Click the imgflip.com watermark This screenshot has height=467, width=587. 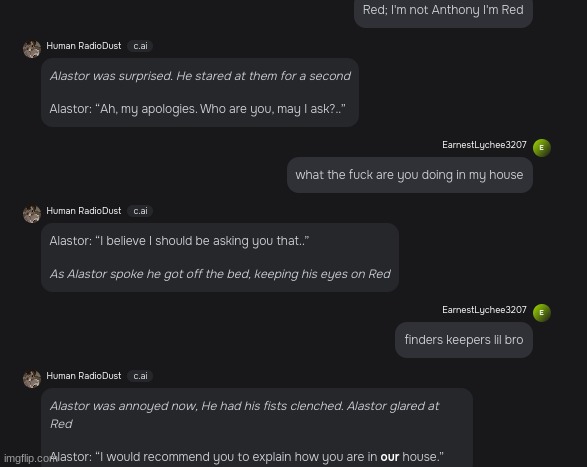click(x=30, y=458)
